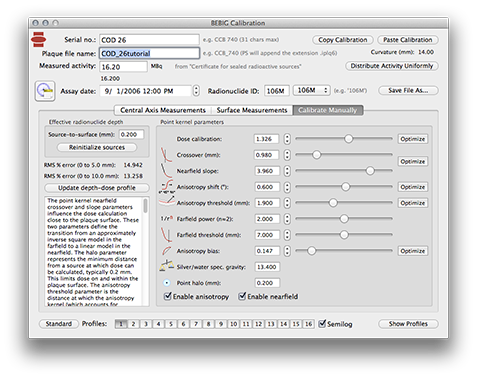The image size is (477, 378).
Task: Click the Anisotropy threshold stepper
Action: point(287,203)
